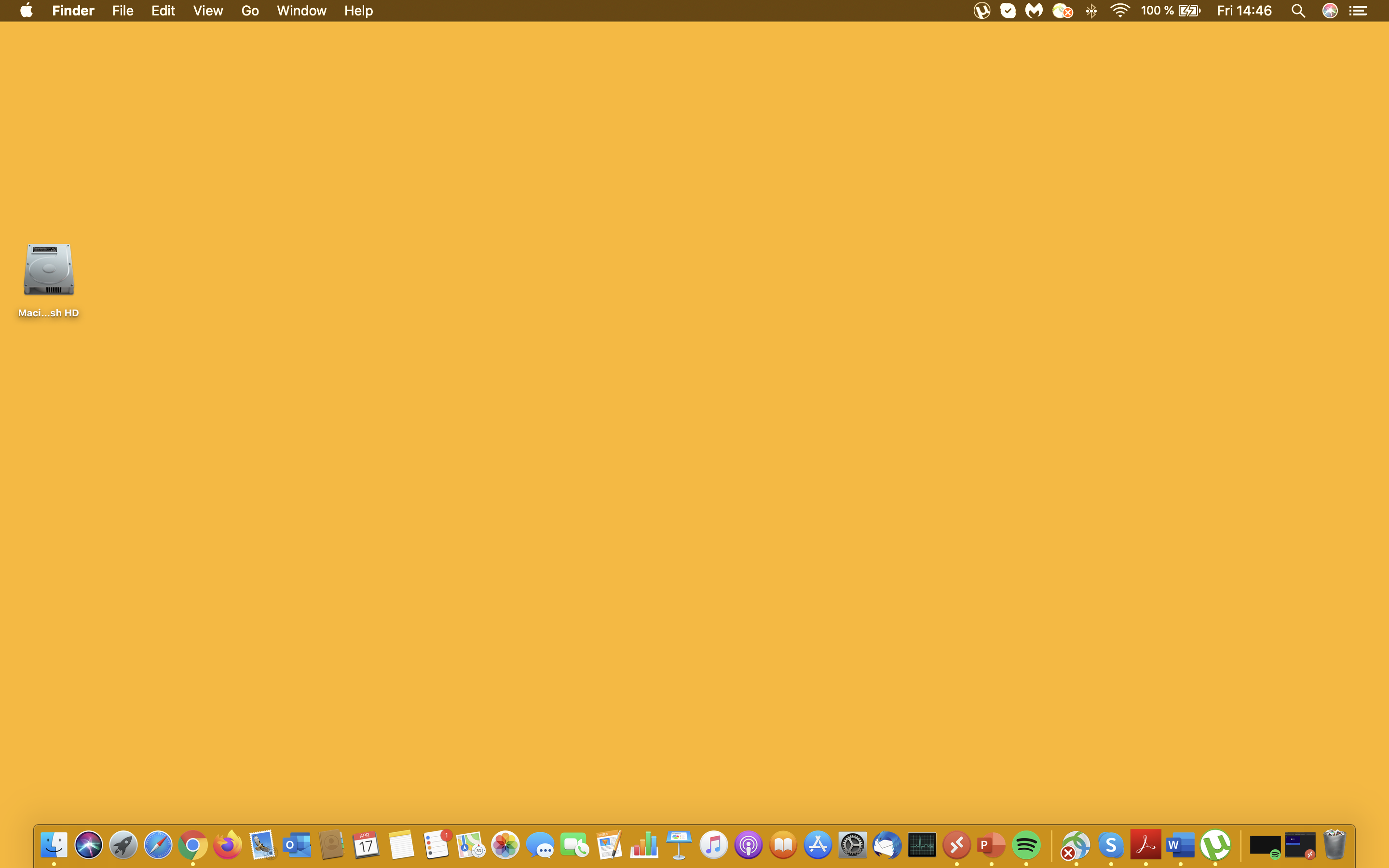Open the Bluetooth menu bar dropdown
This screenshot has height=868, width=1389.
pos(1091,11)
